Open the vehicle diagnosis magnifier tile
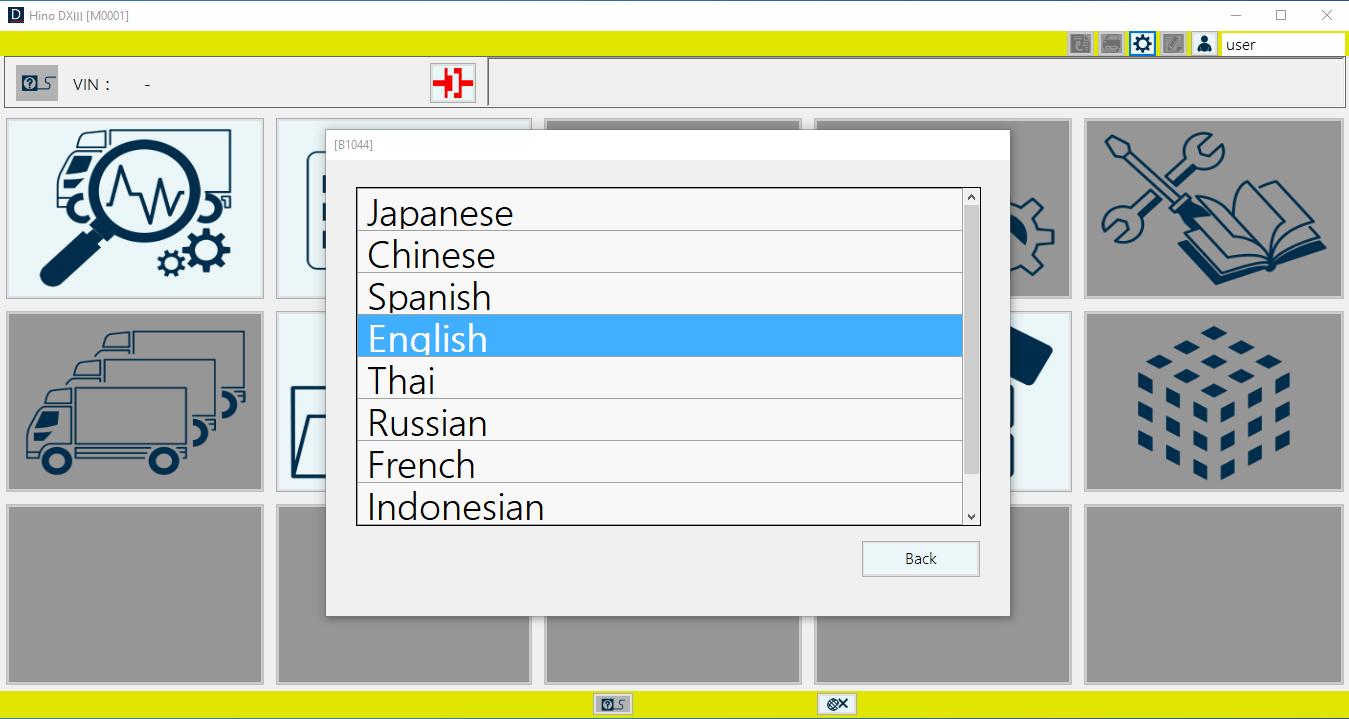 point(135,208)
